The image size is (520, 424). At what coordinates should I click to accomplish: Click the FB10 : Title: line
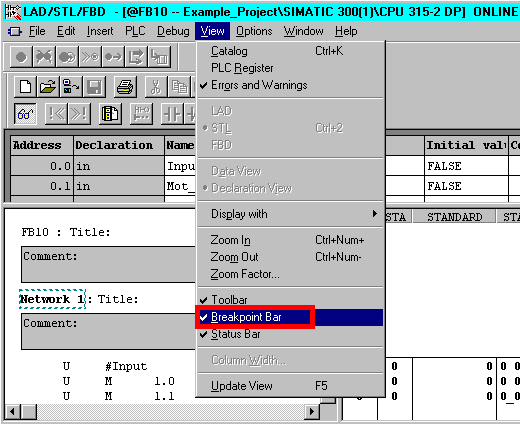(x=66, y=232)
